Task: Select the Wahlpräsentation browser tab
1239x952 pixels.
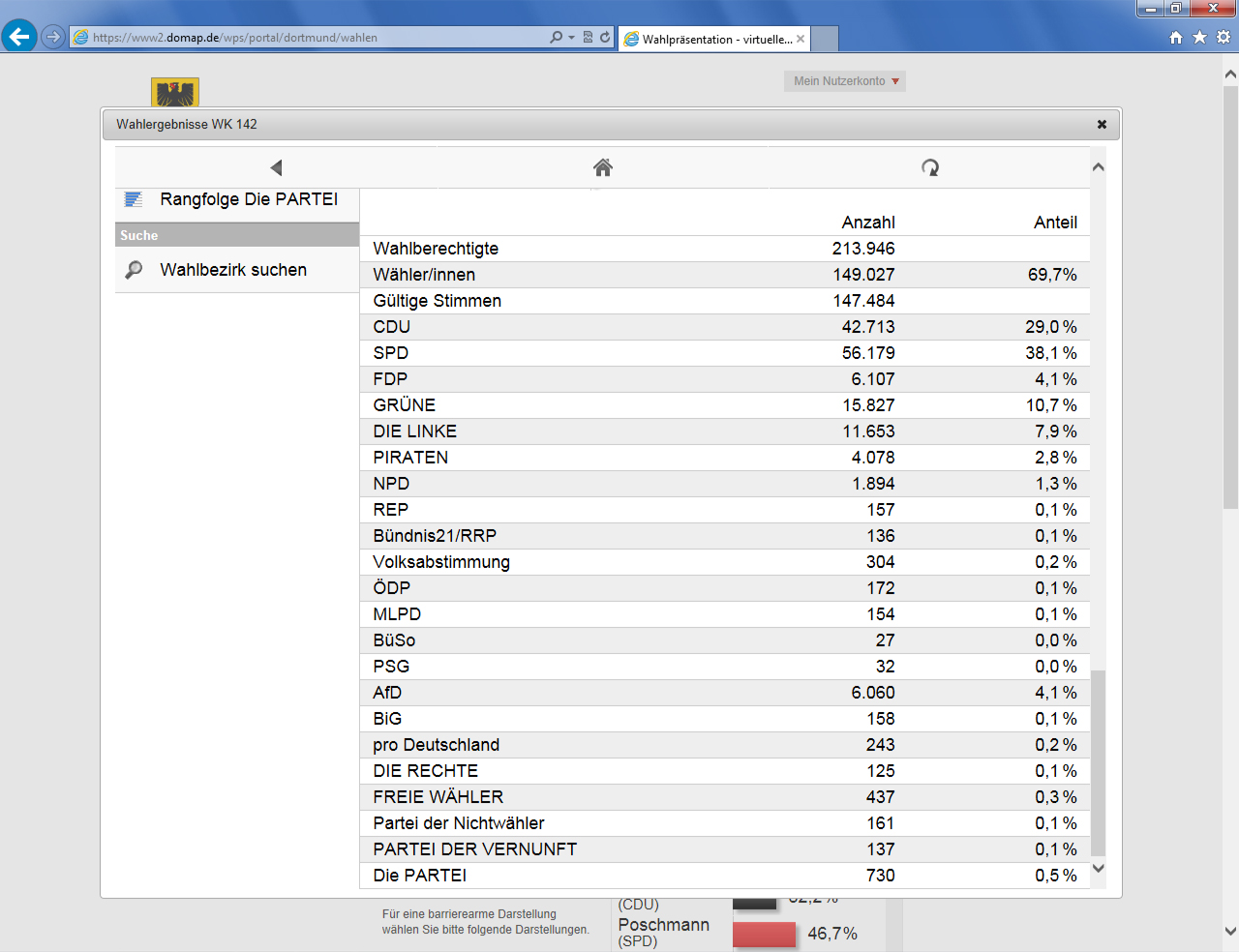Action: [x=714, y=39]
